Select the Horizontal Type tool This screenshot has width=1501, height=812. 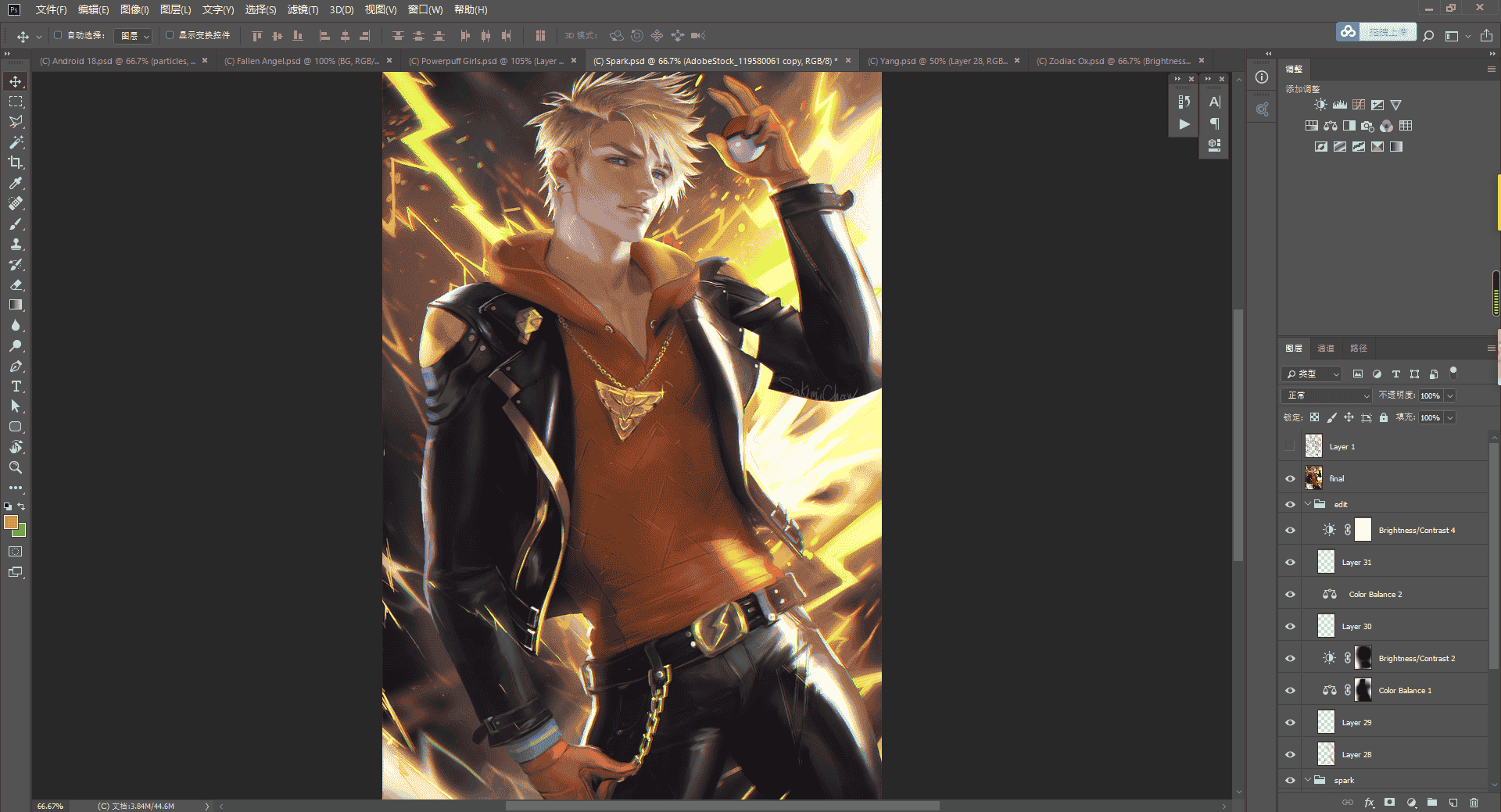pyautogui.click(x=16, y=386)
